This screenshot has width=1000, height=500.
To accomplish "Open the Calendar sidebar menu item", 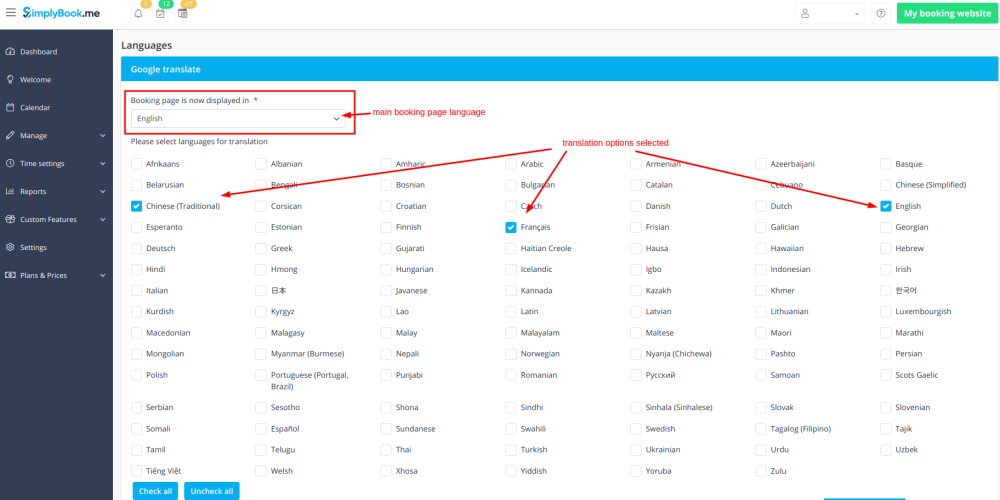I will [35, 107].
